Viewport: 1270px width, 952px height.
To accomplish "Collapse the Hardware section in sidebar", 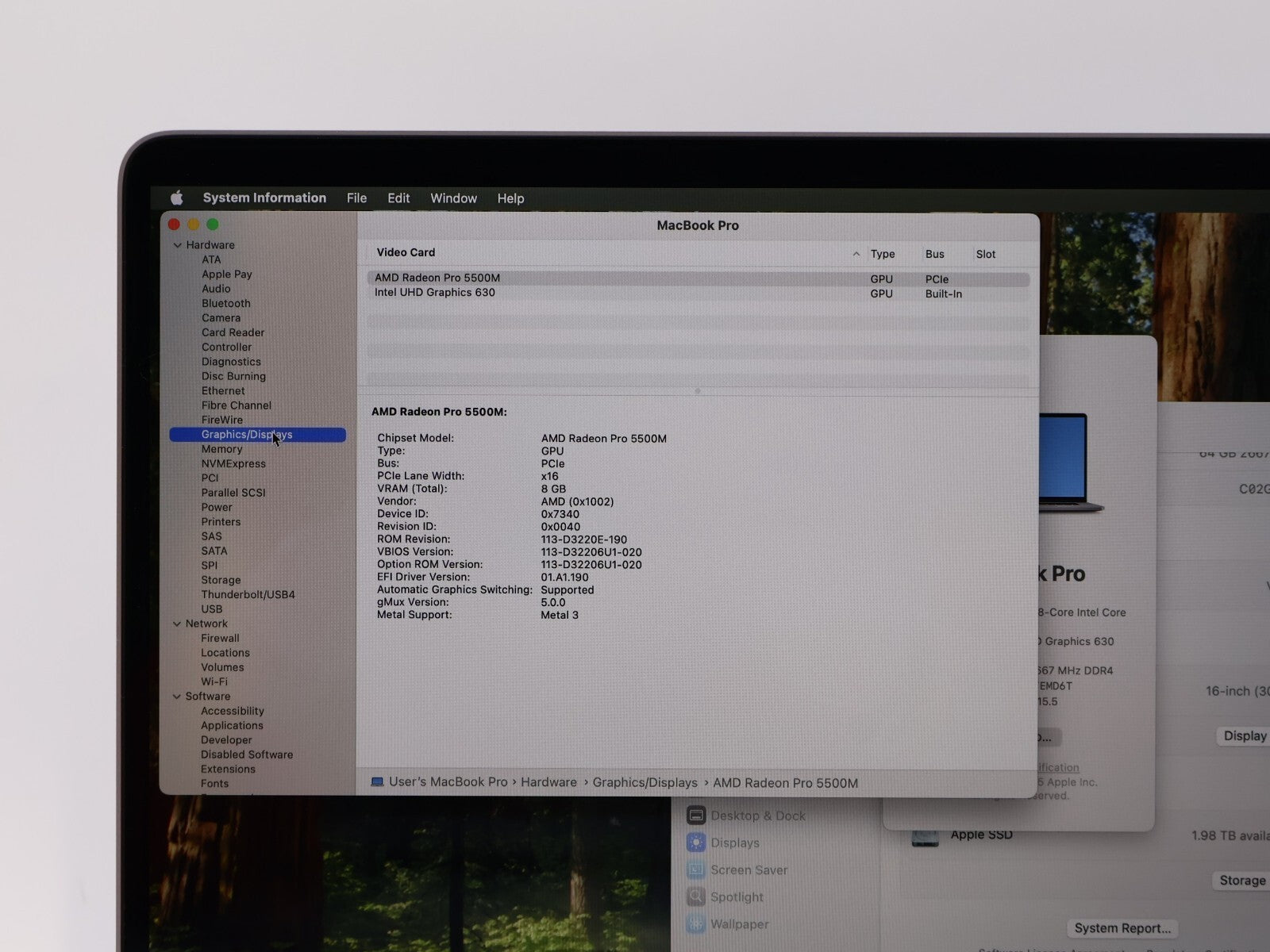I will (x=177, y=245).
